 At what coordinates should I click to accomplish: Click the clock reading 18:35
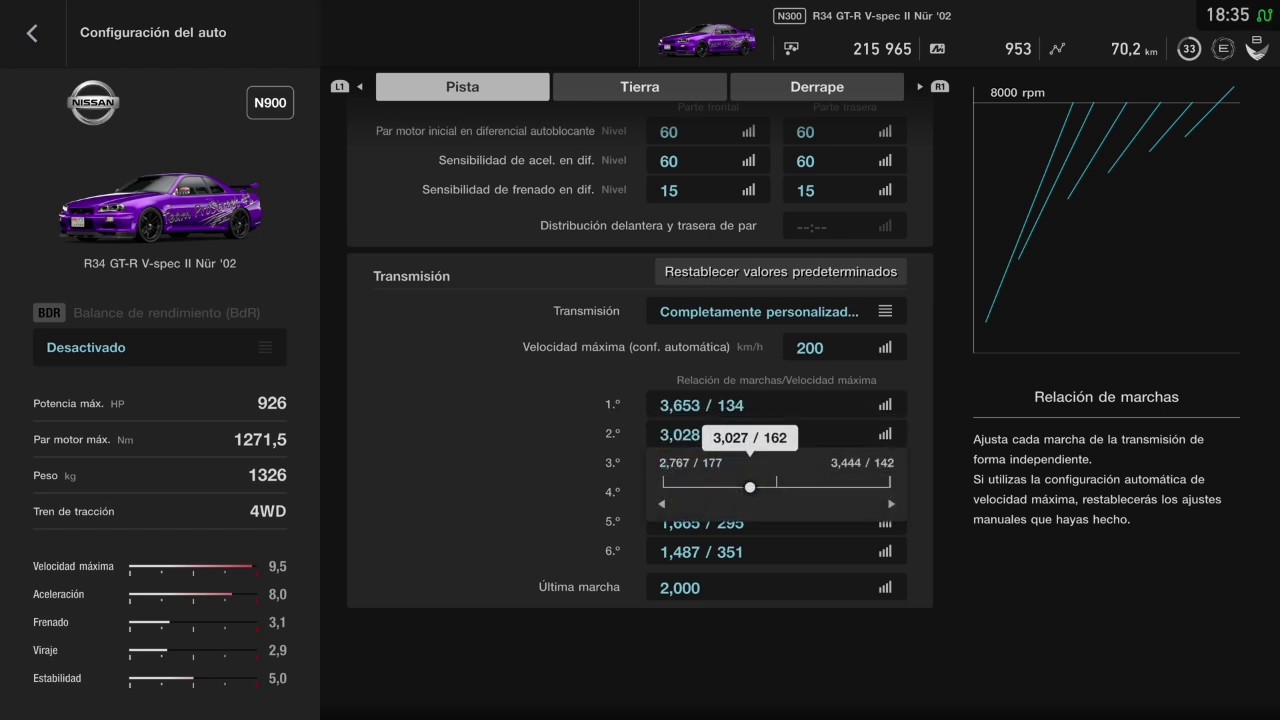pyautogui.click(x=1228, y=15)
